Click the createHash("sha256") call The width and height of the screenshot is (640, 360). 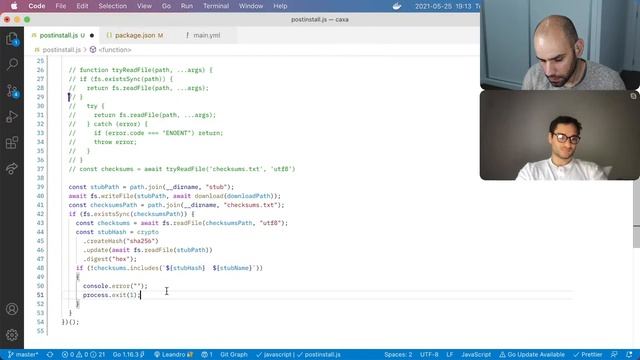pyautogui.click(x=121, y=241)
